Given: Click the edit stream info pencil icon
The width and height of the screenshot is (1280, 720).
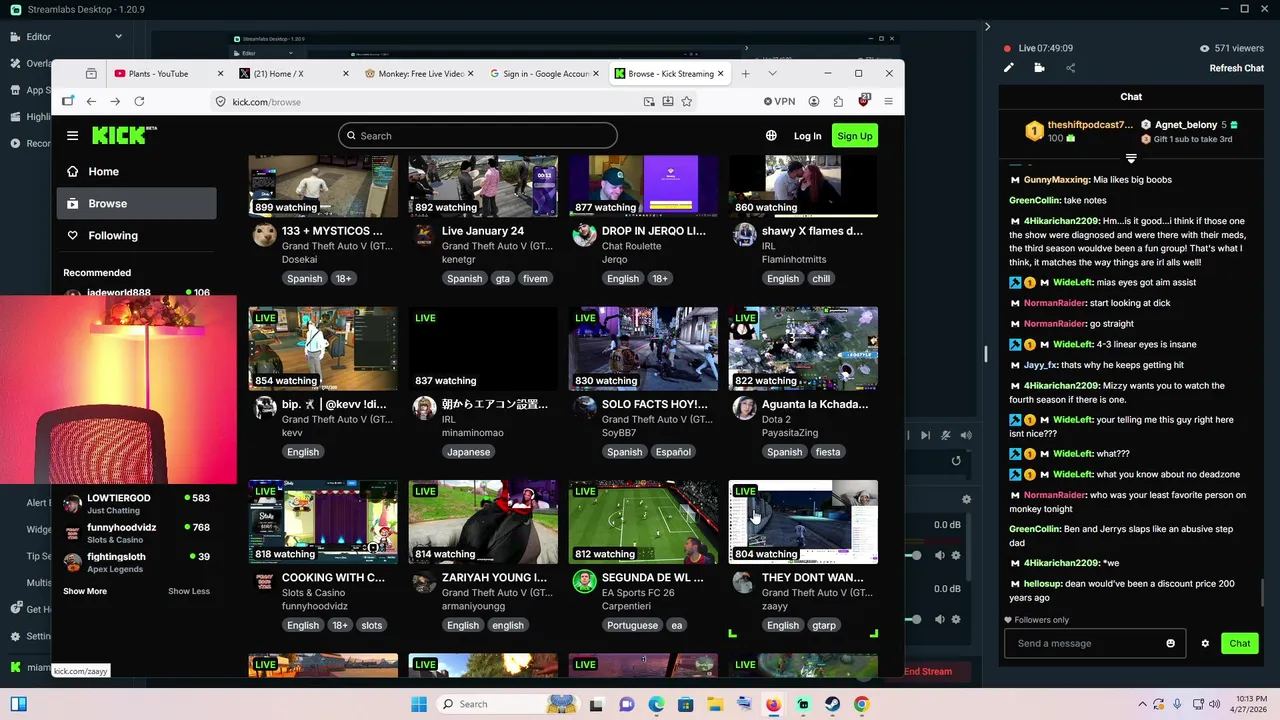Looking at the screenshot, I should click(1009, 68).
